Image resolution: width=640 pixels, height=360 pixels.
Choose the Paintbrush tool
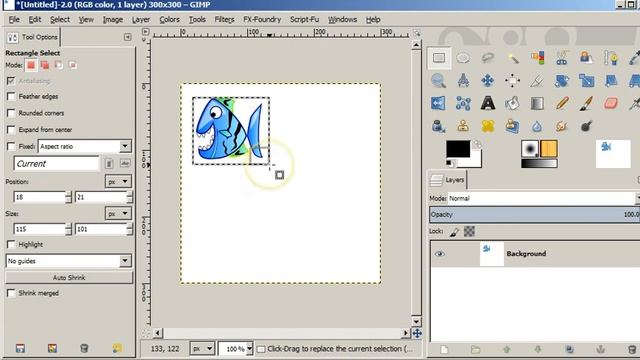click(587, 103)
